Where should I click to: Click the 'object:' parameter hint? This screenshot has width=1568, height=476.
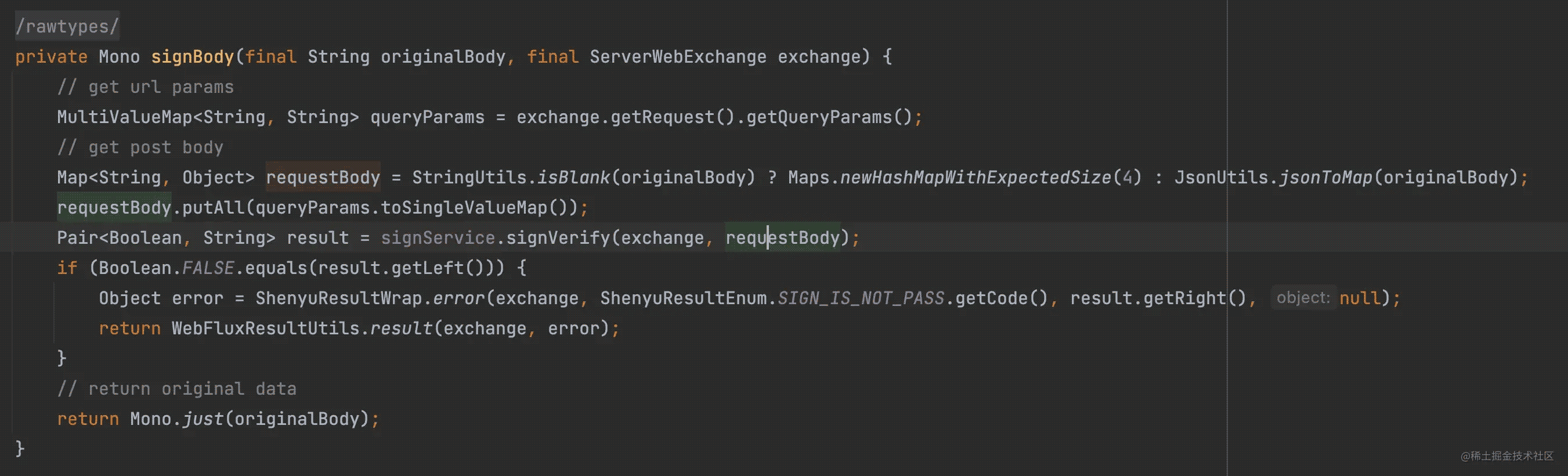pos(1303,298)
